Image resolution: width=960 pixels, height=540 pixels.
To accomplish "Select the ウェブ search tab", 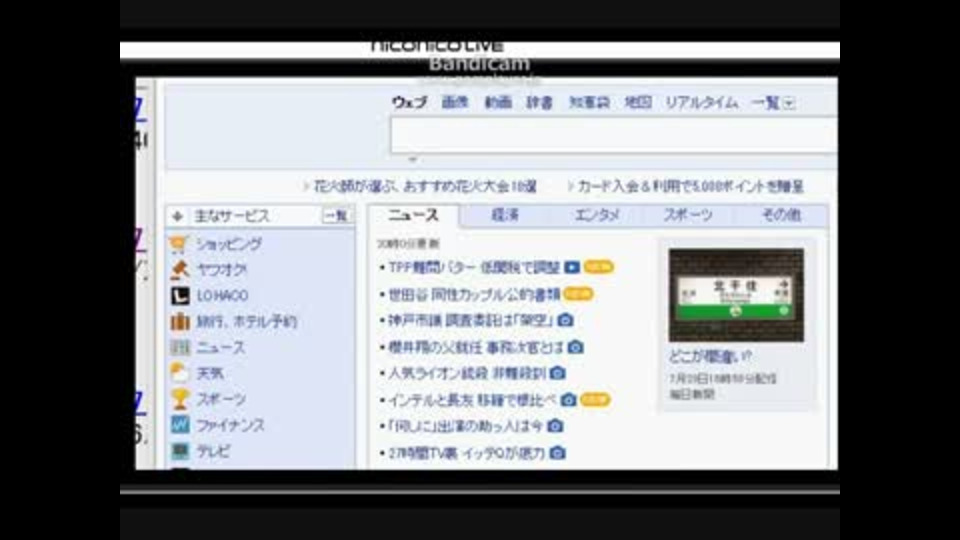I will 410,102.
